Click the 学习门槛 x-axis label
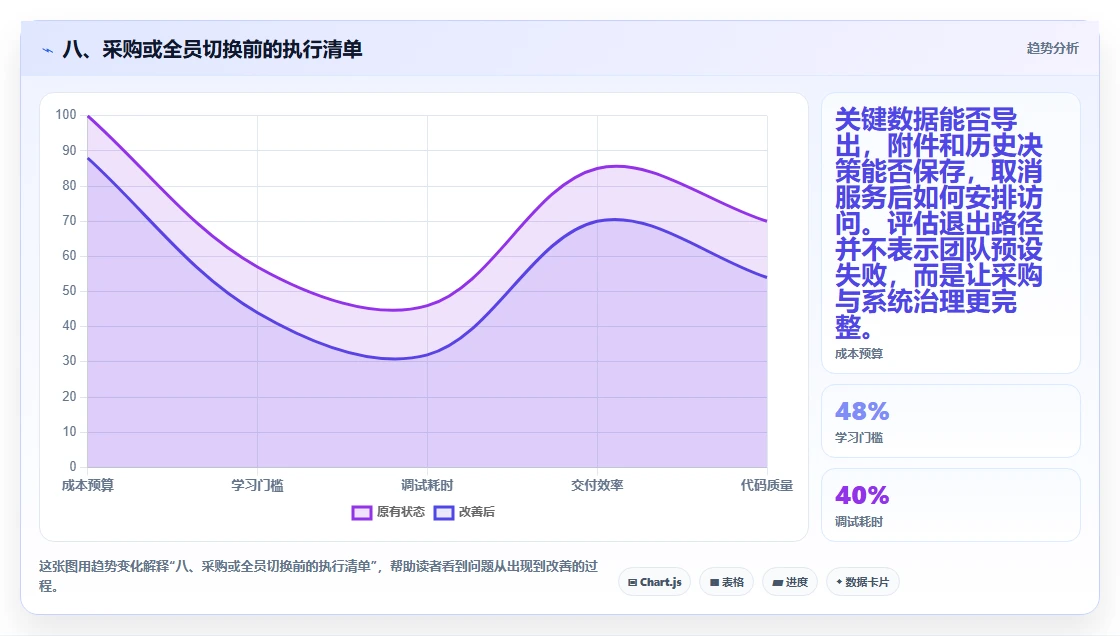This screenshot has height=636, width=1120. 257,485
